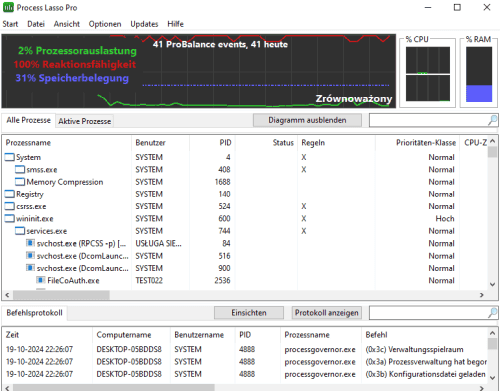Open the Start menu item
Screen dimensions: 500x391
[x=10, y=24]
